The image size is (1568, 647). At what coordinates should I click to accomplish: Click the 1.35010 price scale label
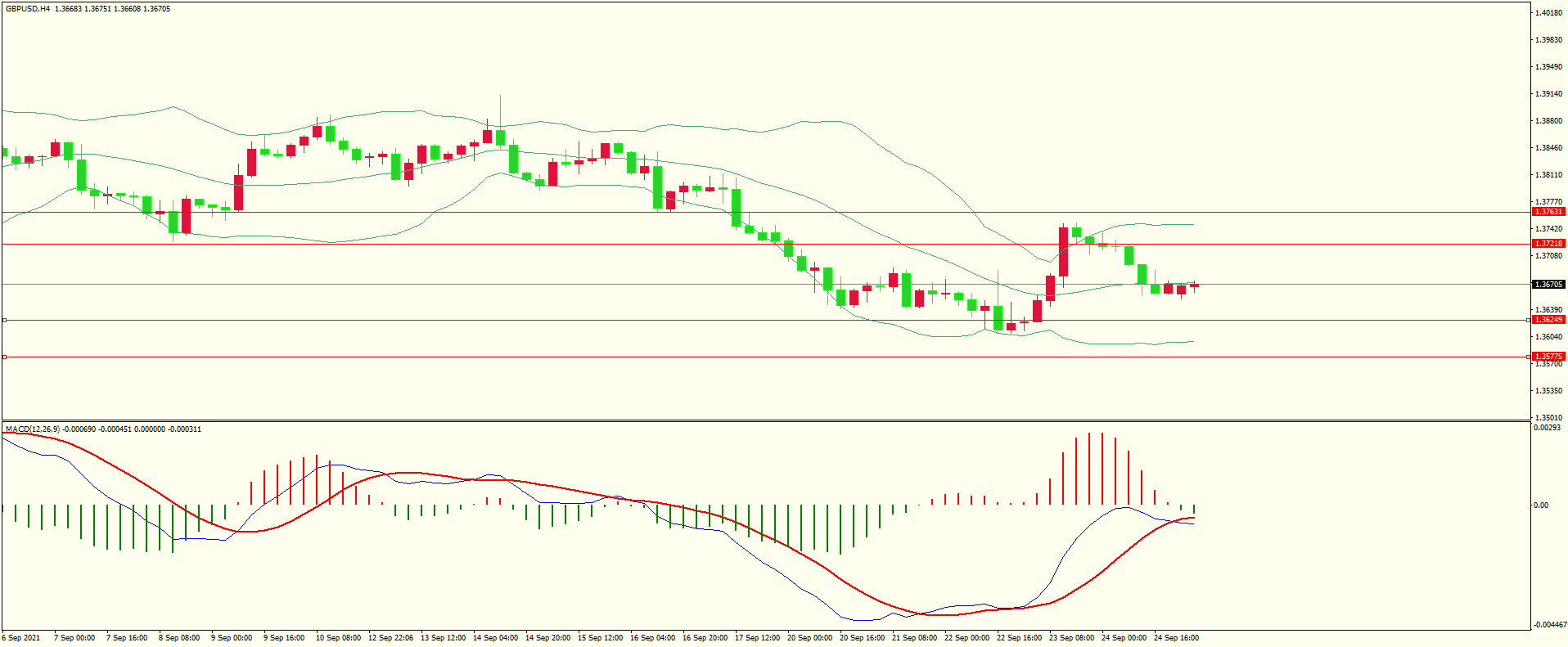(1549, 418)
